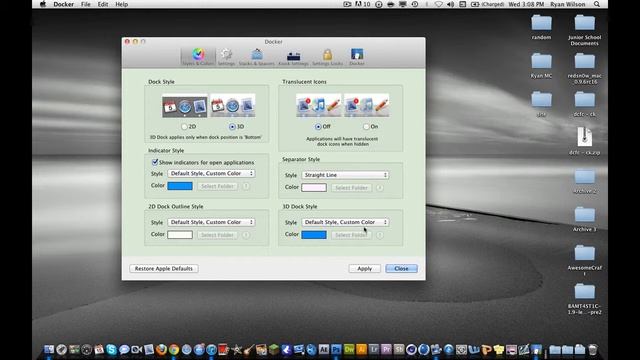This screenshot has width=640, height=360.
Task: Launch Lightroom (Lr) from Dock
Action: coord(374,349)
